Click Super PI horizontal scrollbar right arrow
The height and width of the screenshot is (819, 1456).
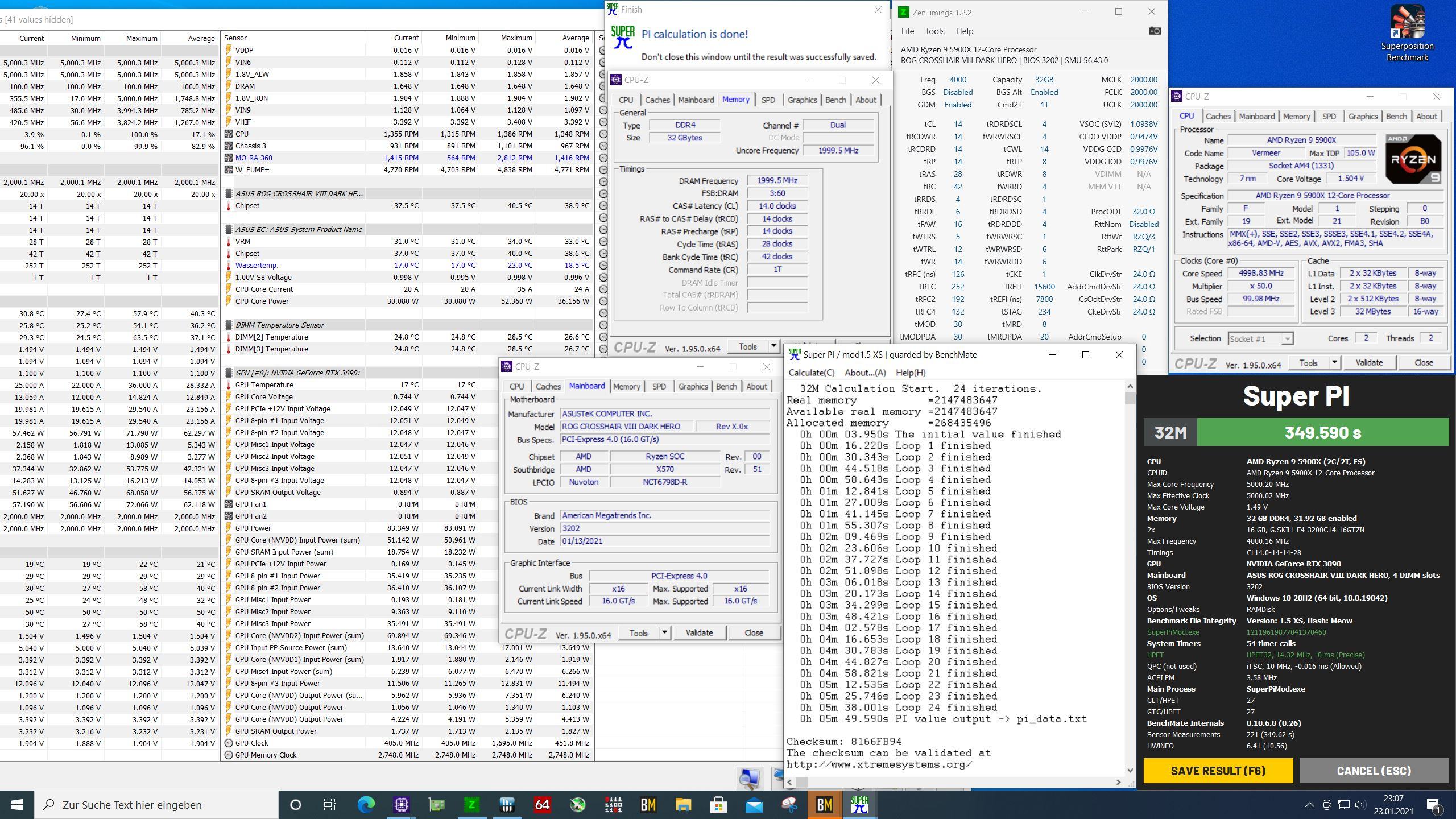click(x=1118, y=782)
